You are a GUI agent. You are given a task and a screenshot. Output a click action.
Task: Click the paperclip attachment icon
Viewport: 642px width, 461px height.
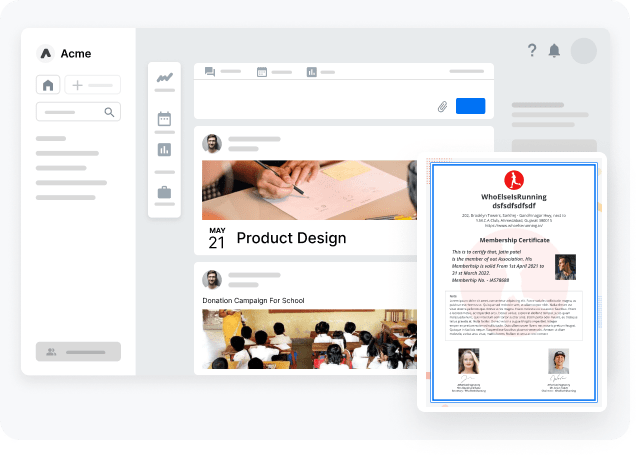pos(442,106)
